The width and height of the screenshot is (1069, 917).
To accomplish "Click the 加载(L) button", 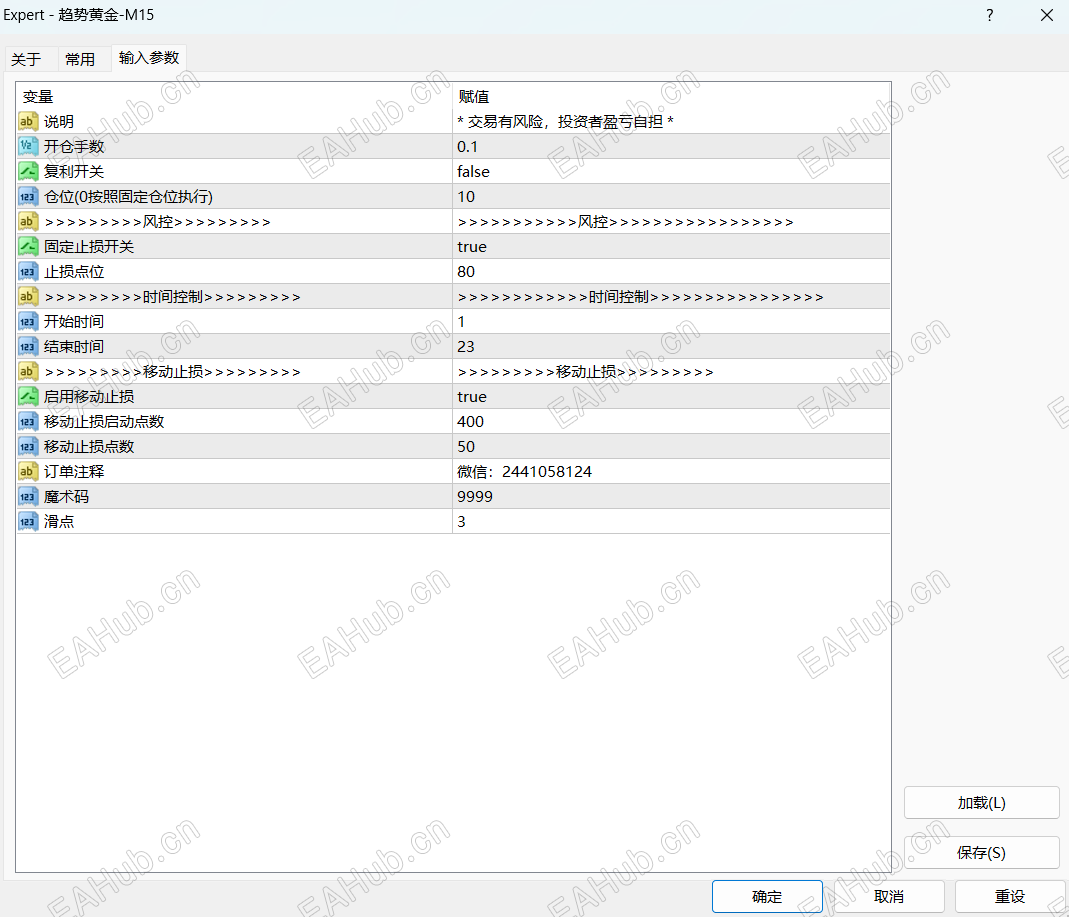I will point(982,802).
